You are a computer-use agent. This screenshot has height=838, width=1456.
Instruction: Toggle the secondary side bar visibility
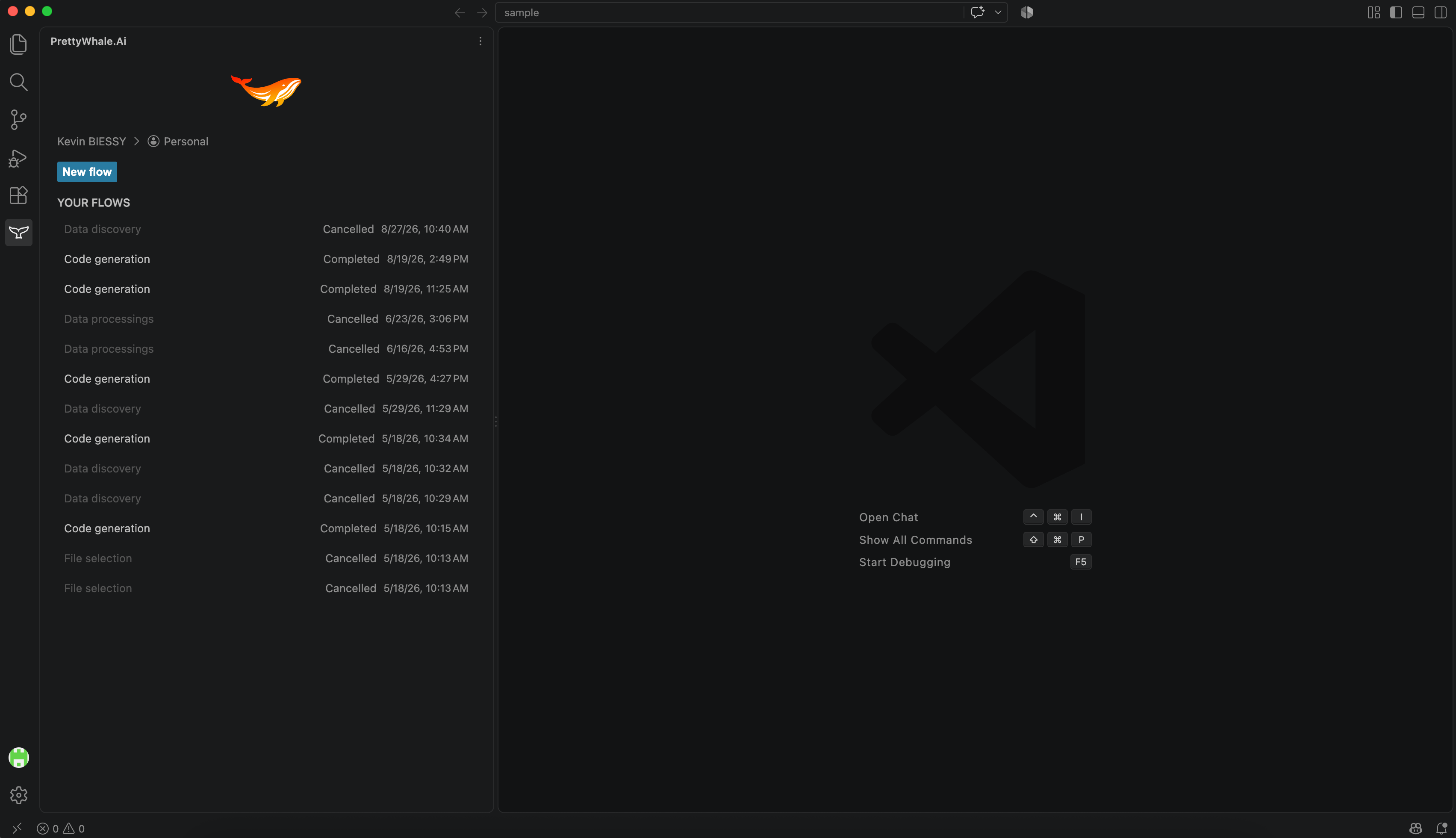tap(1441, 13)
